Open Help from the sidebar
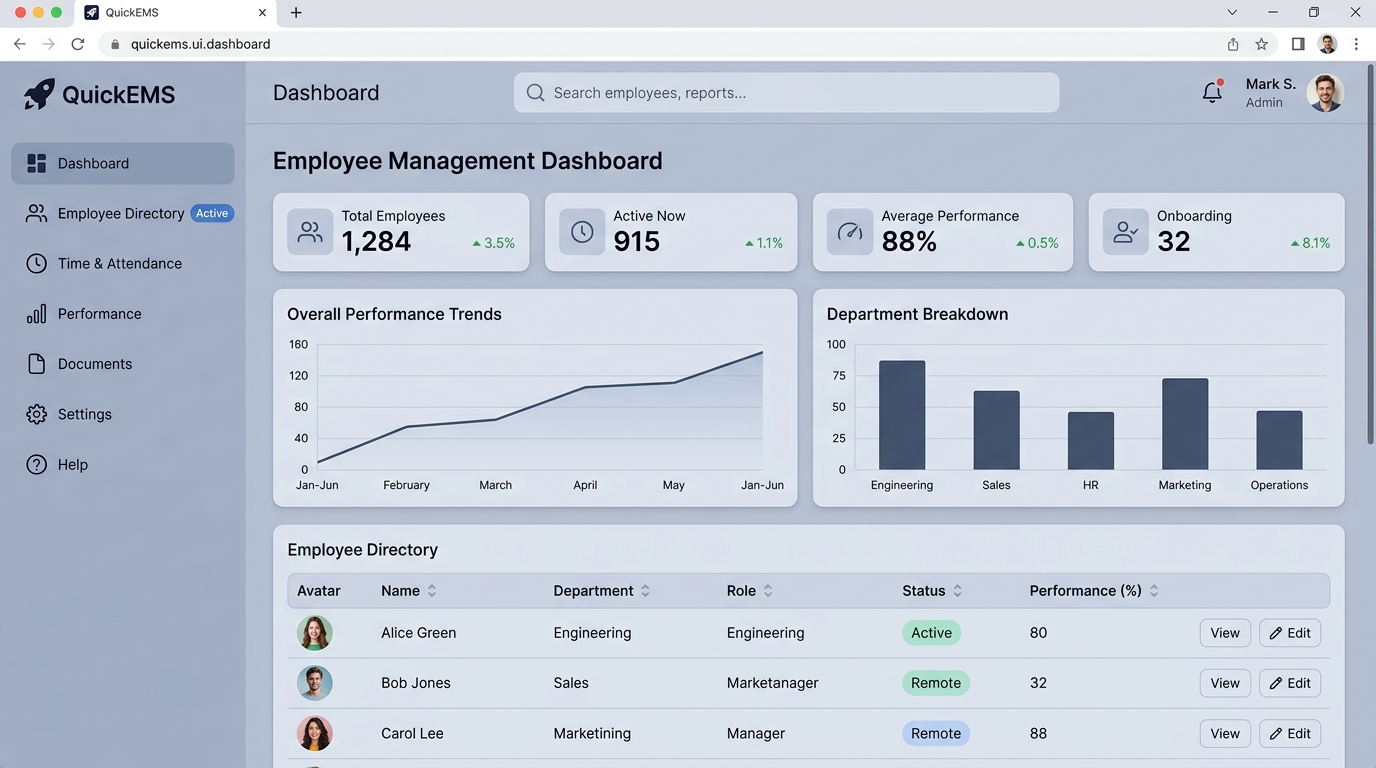 123,464
